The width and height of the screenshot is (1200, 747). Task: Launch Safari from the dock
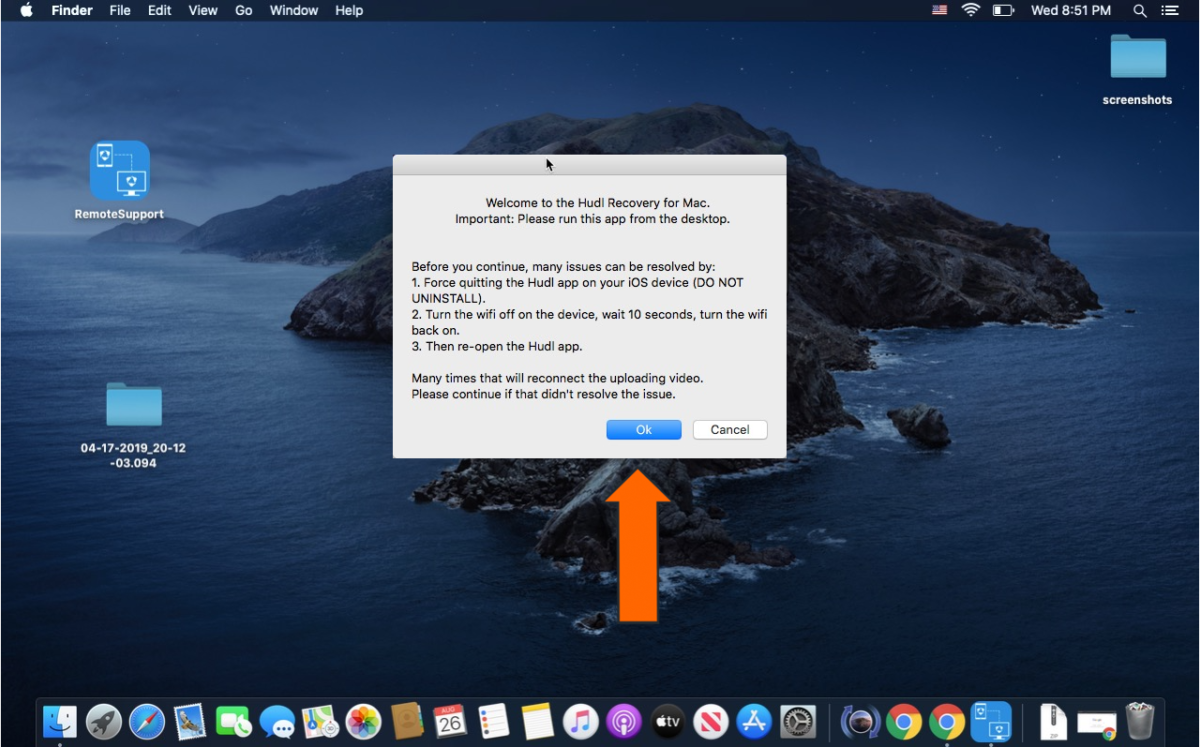point(147,721)
